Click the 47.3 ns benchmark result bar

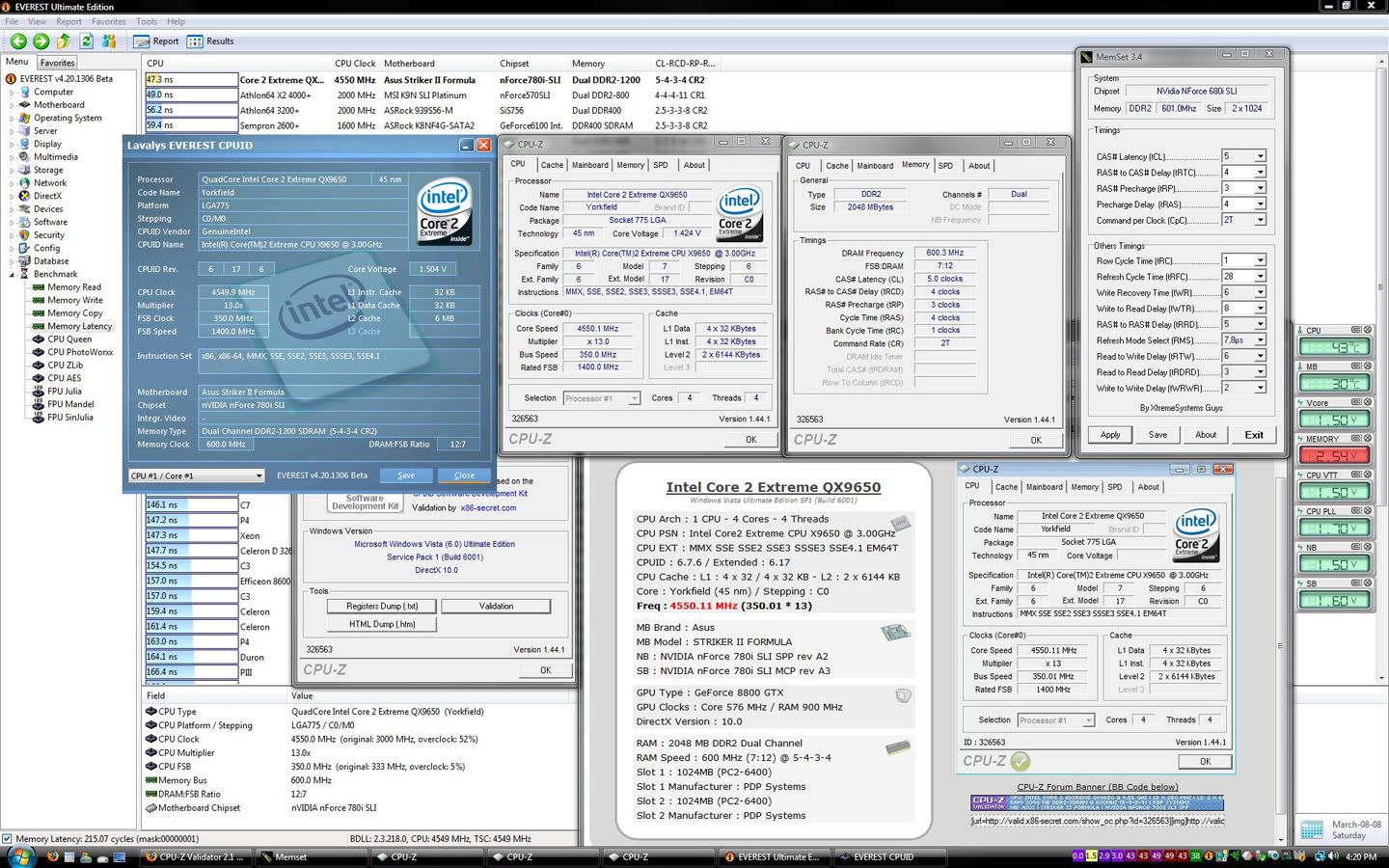191,80
